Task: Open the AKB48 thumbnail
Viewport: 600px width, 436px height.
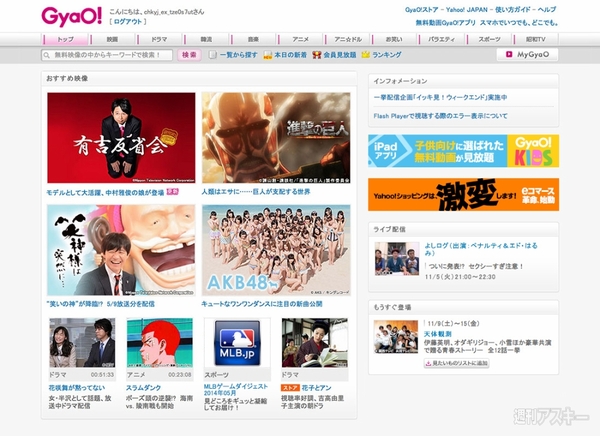Action: click(276, 250)
